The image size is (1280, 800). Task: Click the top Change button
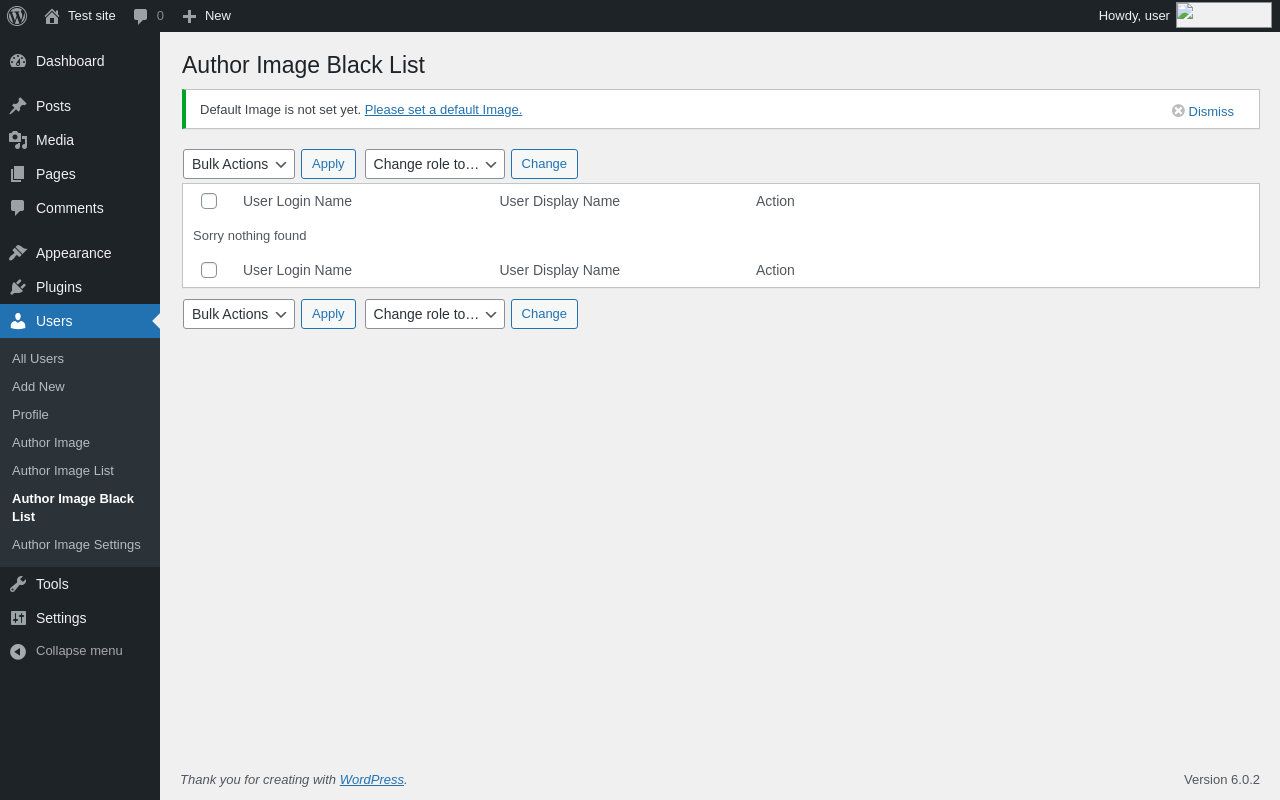(544, 164)
